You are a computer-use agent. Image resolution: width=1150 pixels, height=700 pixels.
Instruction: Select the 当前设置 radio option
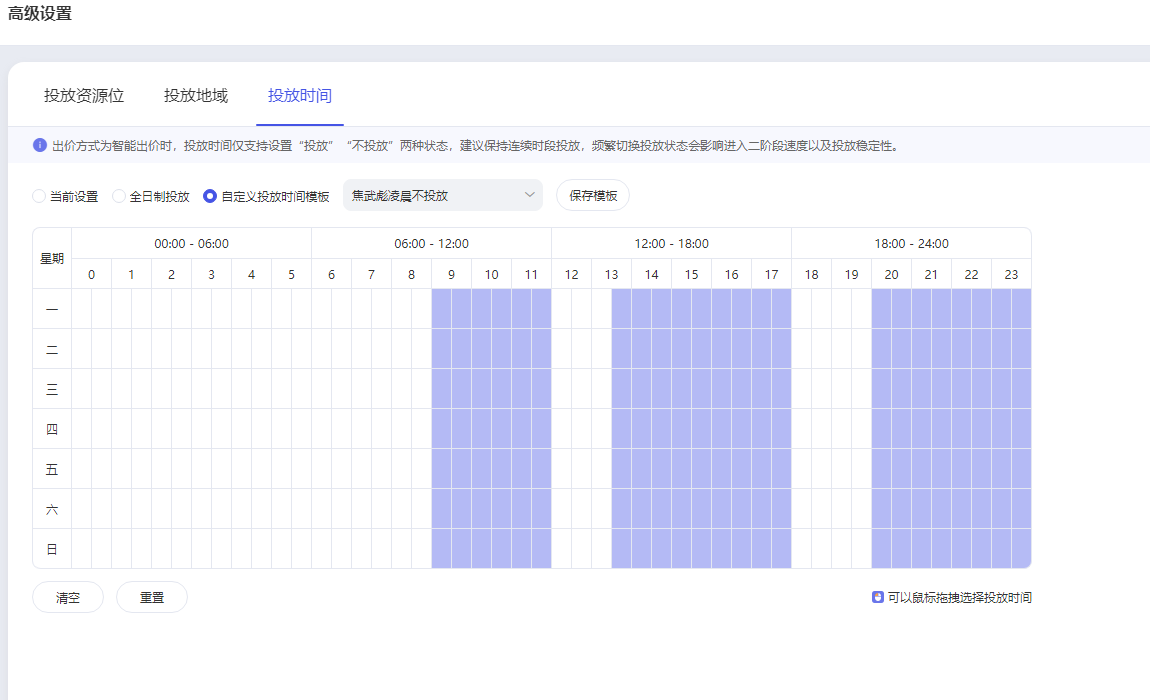click(40, 196)
